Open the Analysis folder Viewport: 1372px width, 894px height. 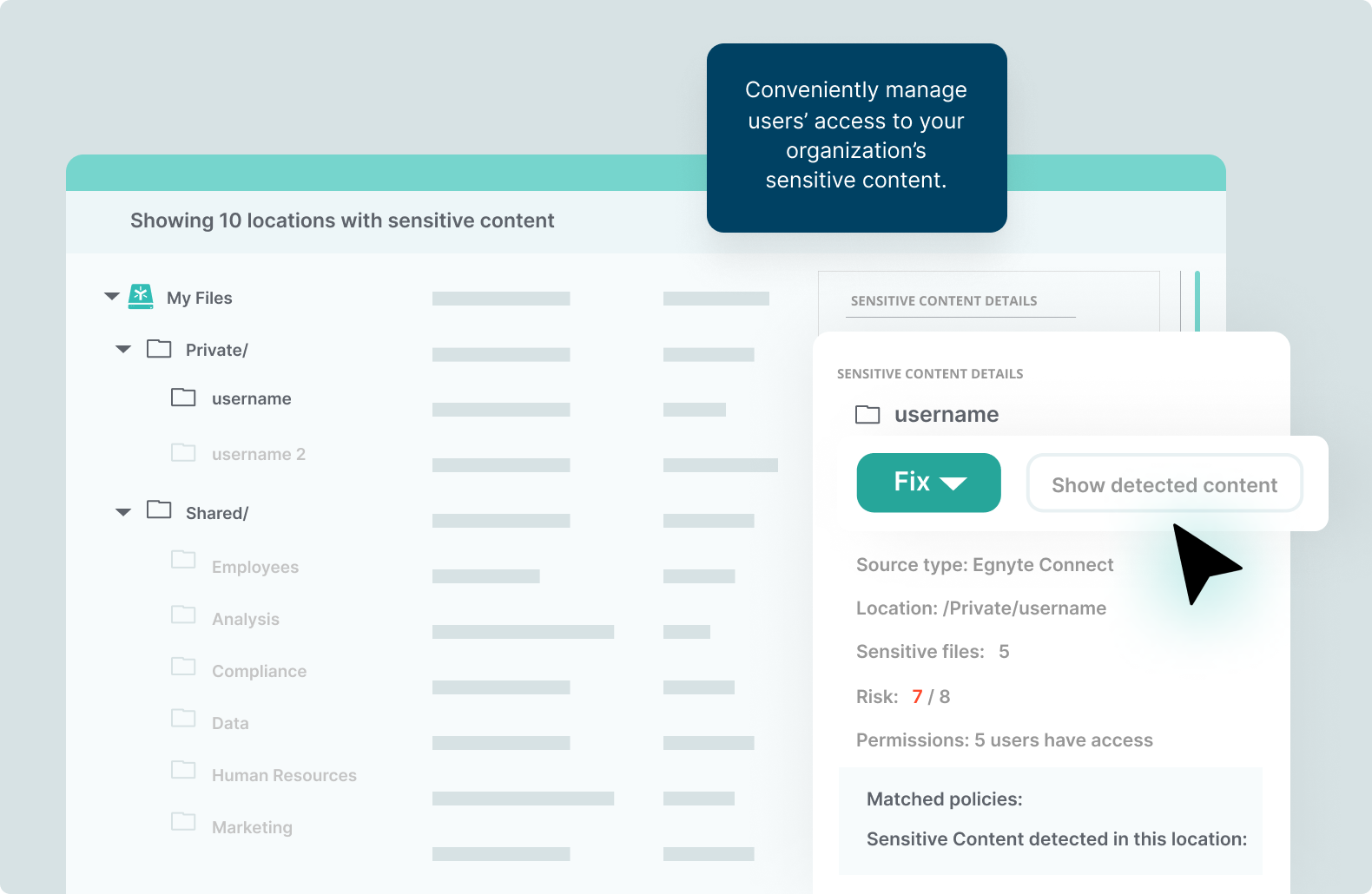[x=245, y=619]
